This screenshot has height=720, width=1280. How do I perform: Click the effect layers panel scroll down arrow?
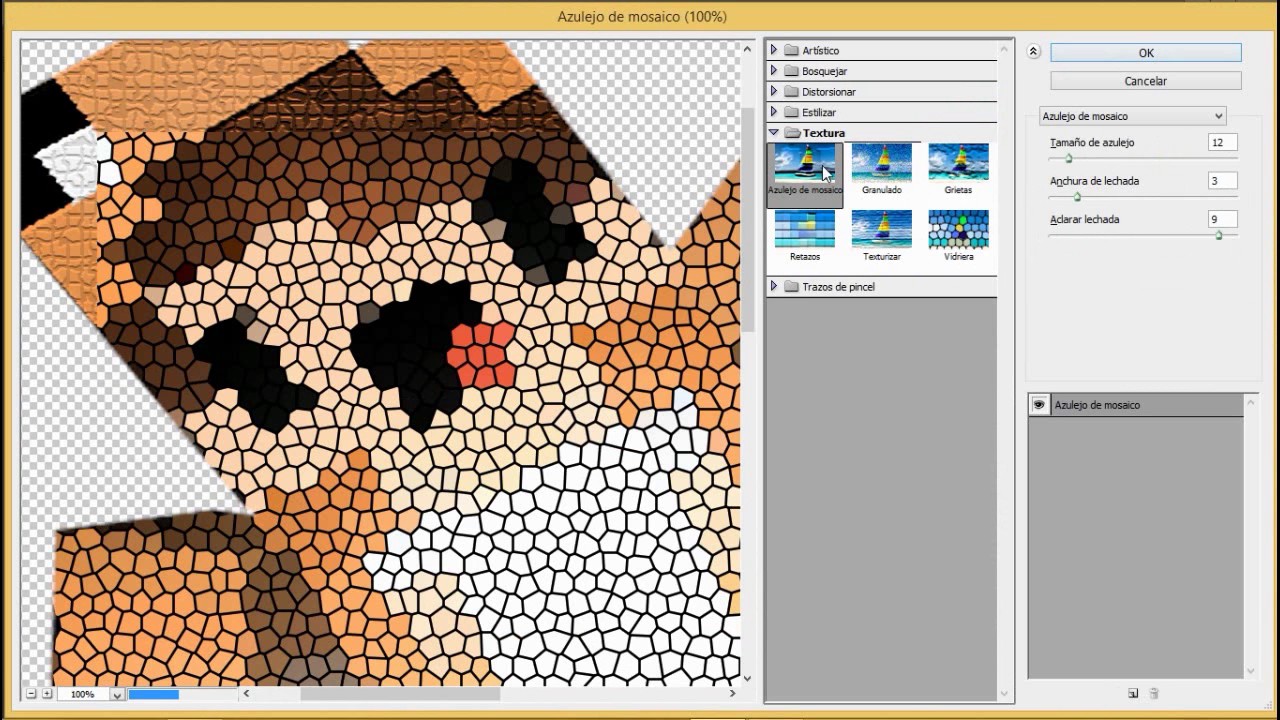(1251, 672)
